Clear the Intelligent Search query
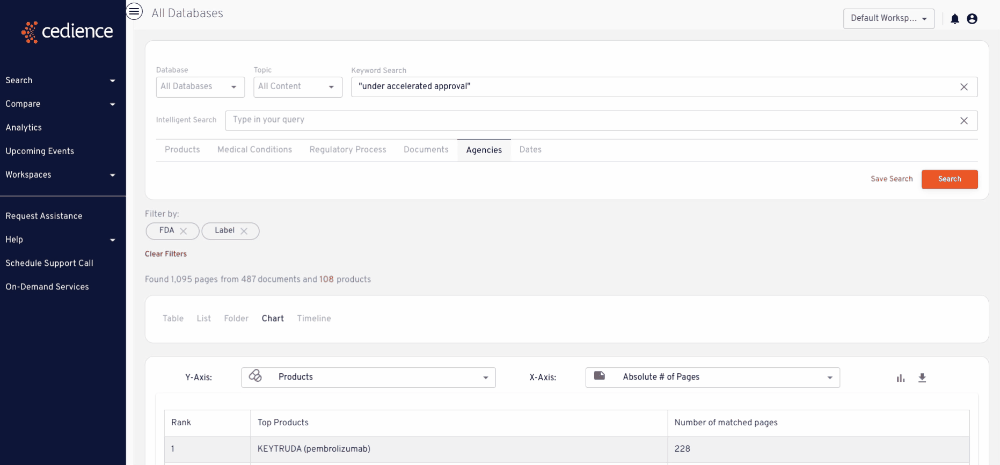 coord(964,120)
